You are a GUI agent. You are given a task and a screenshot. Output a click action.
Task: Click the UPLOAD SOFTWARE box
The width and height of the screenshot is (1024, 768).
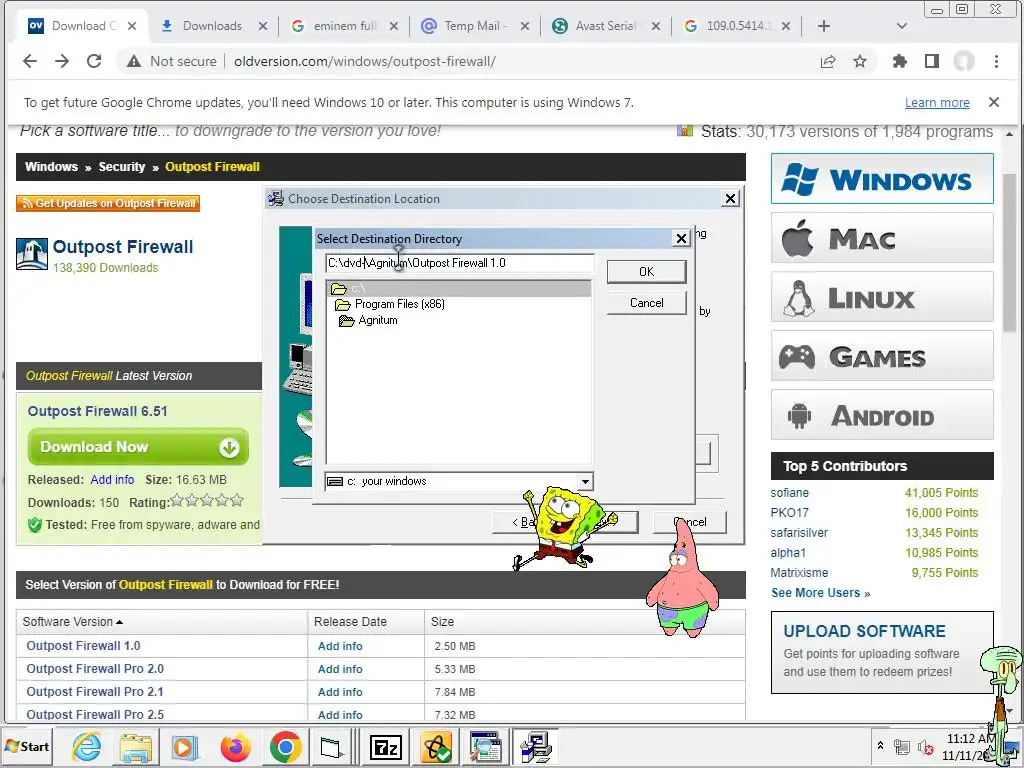(x=882, y=652)
